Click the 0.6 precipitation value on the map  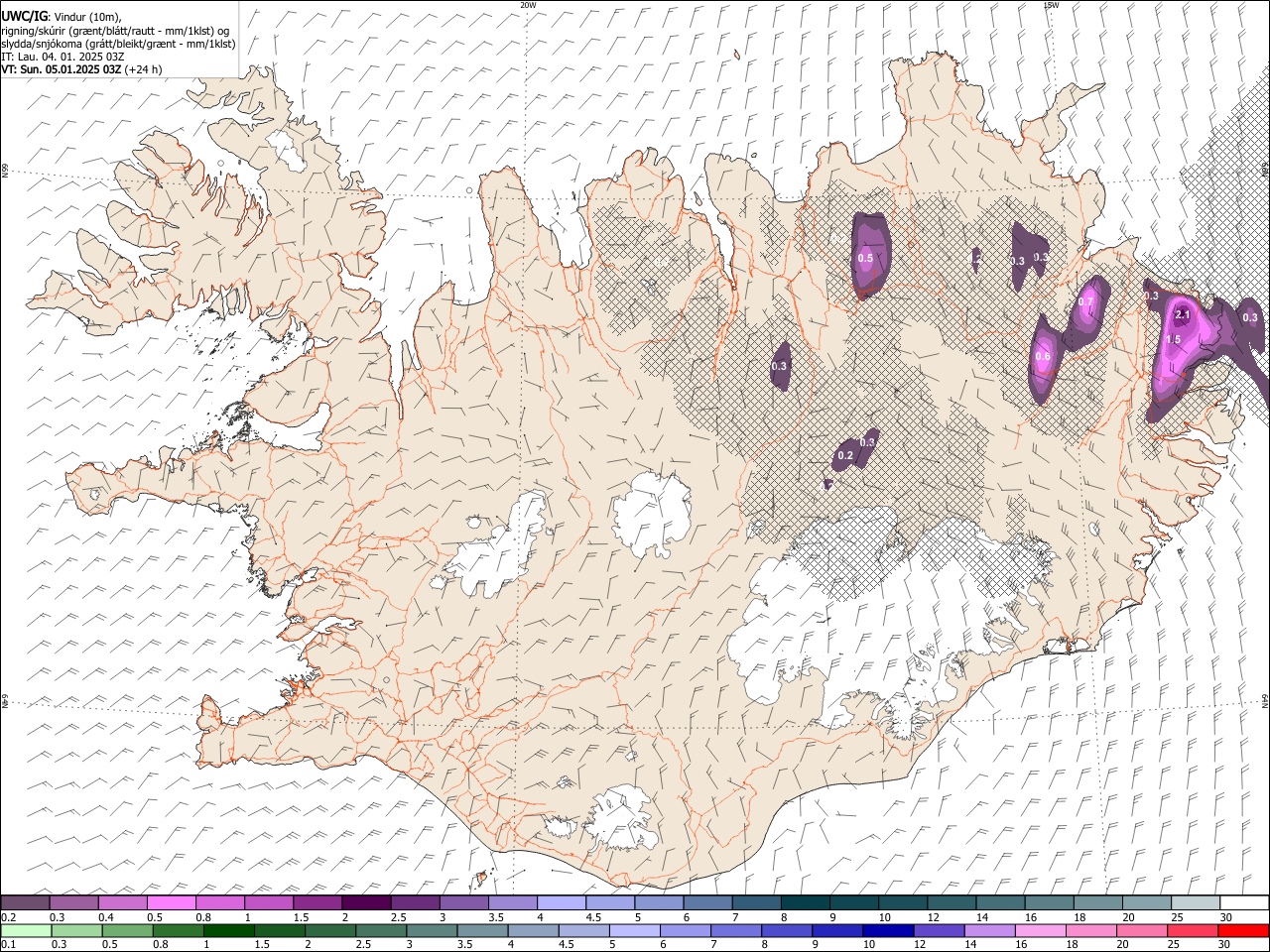tap(1043, 357)
